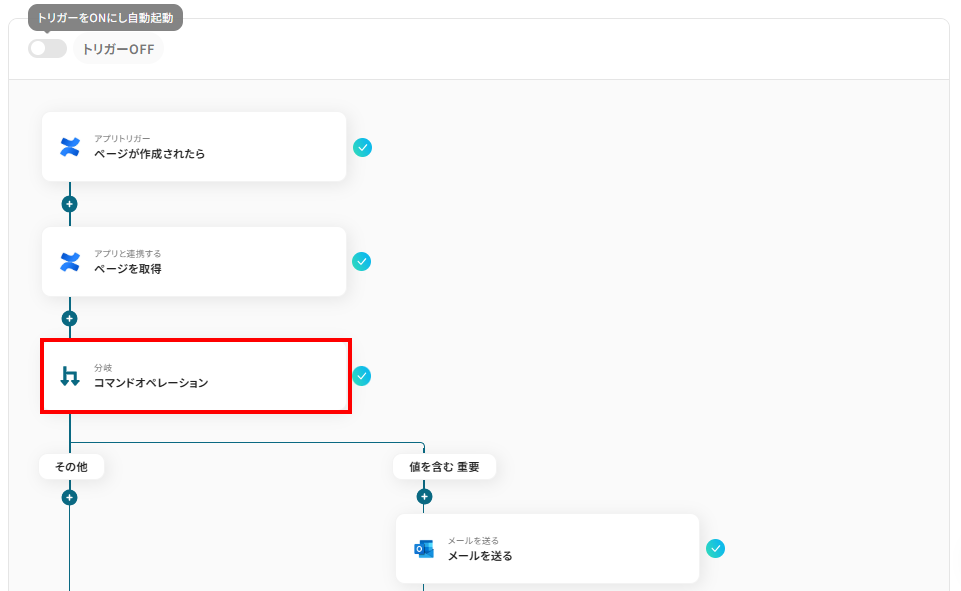The height and width of the screenshot is (591, 961).
Task: Add step under その他 branch
Action: 69,497
